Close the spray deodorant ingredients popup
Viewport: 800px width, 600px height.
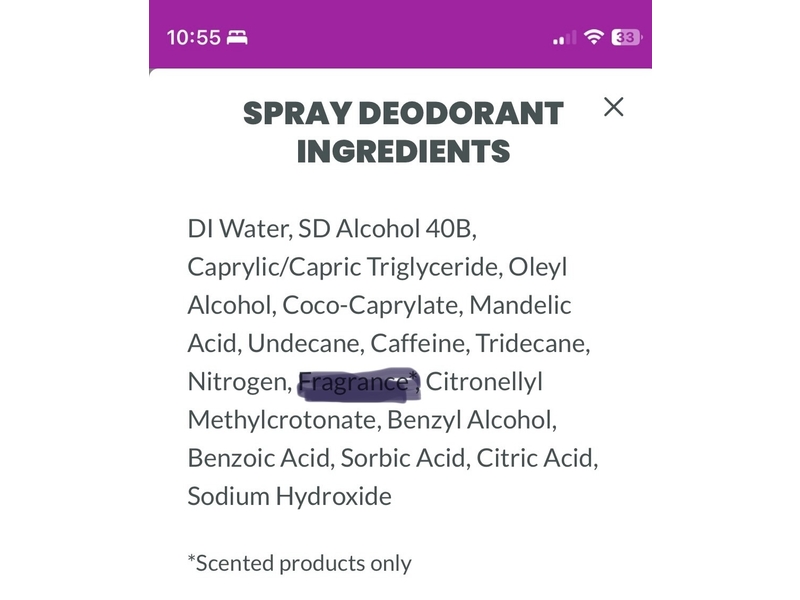click(x=613, y=107)
